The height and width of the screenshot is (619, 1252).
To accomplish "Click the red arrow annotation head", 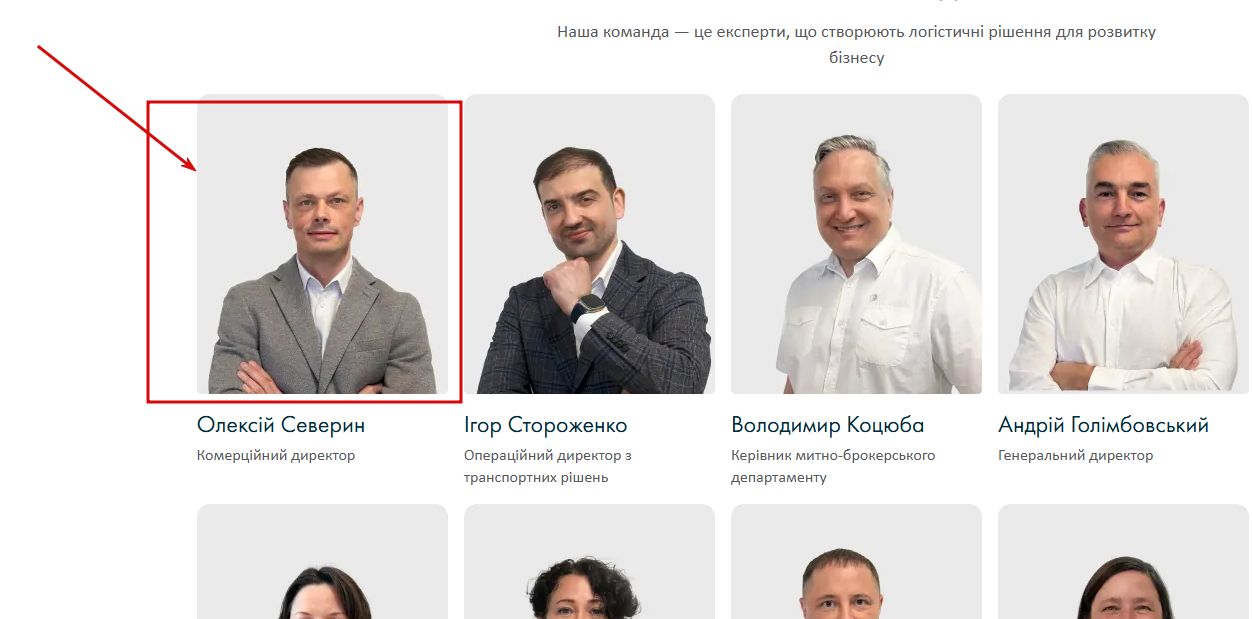I will pos(187,163).
